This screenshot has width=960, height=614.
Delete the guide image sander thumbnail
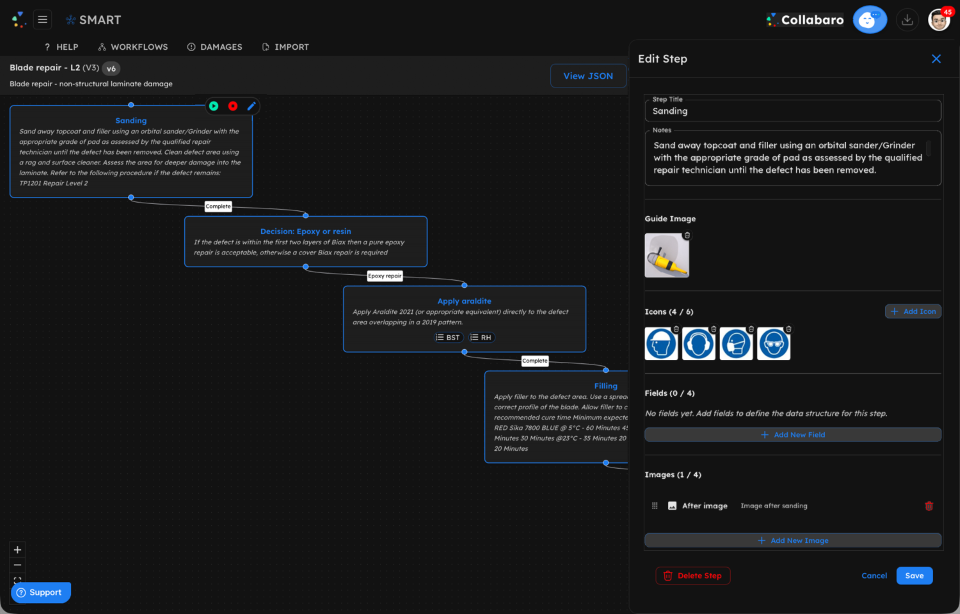point(686,235)
